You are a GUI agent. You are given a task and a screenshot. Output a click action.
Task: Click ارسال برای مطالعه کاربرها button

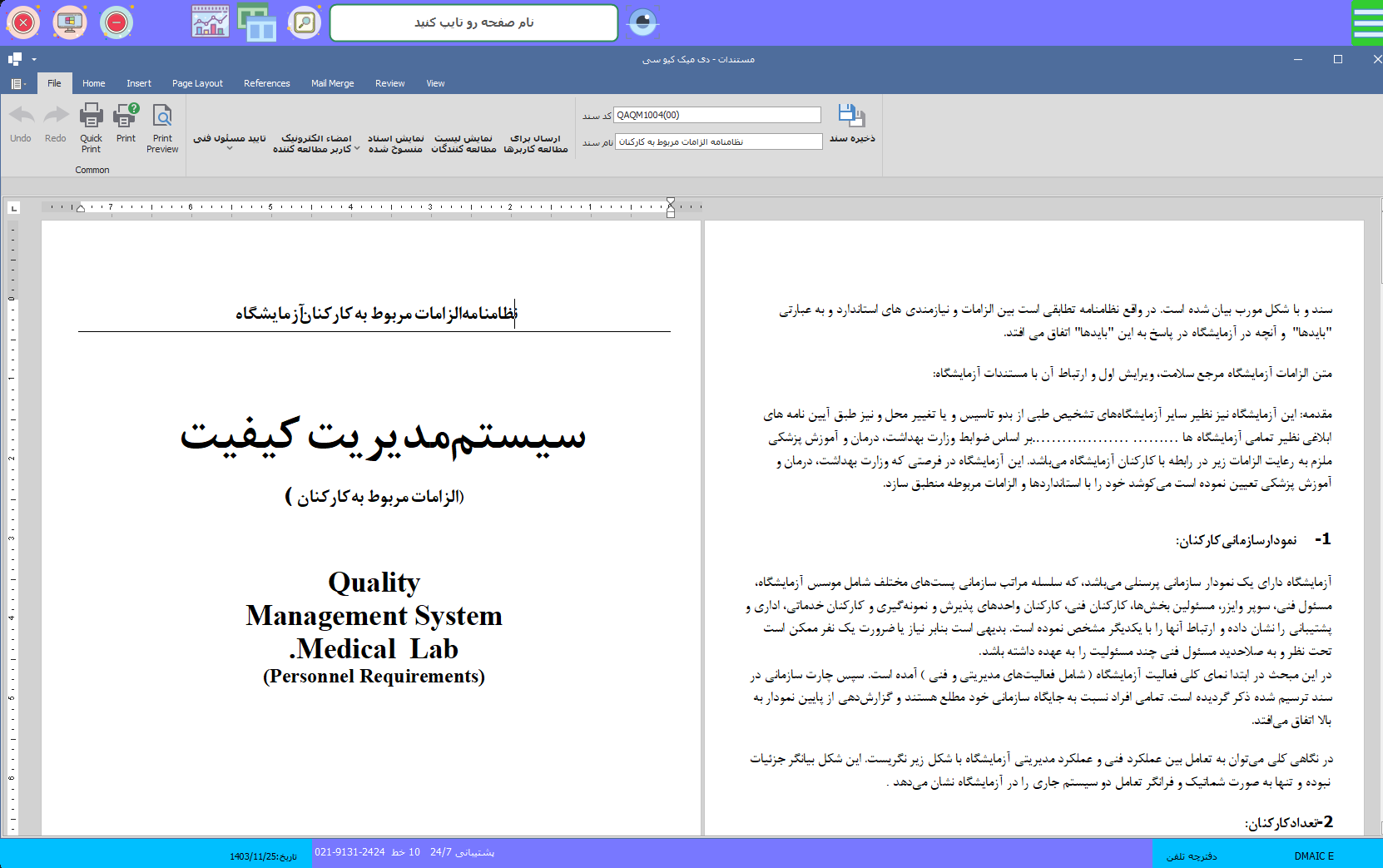[535, 143]
